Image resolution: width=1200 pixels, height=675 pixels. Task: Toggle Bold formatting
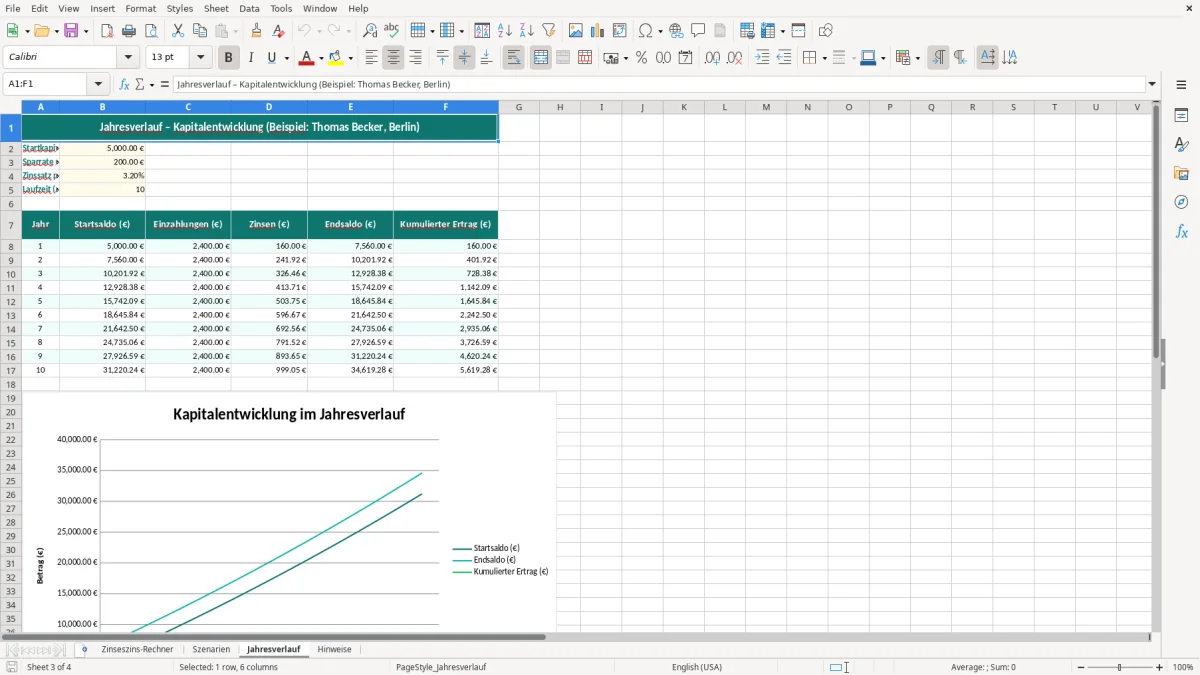(229, 58)
